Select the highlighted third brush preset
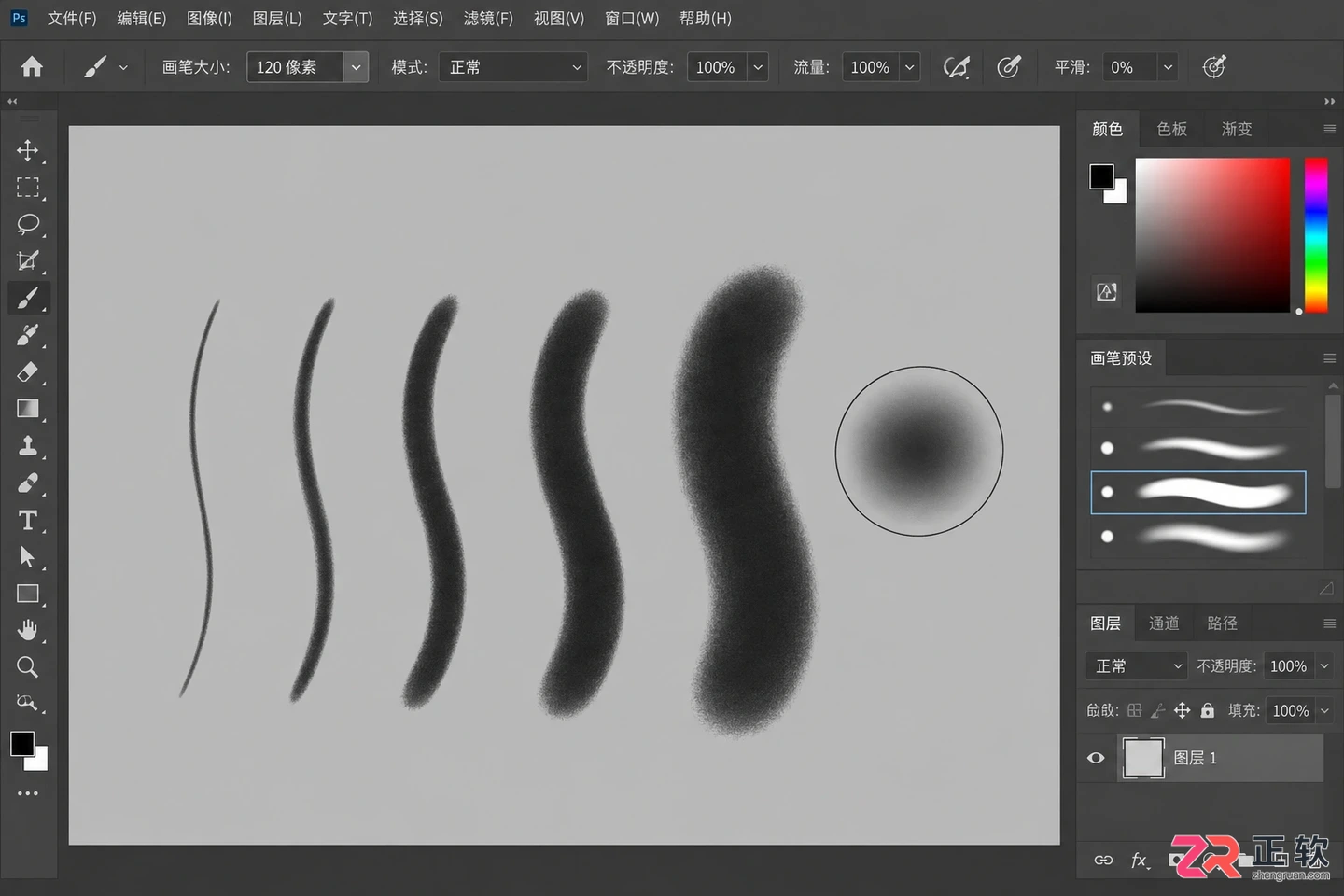Image resolution: width=1344 pixels, height=896 pixels. 1198,492
